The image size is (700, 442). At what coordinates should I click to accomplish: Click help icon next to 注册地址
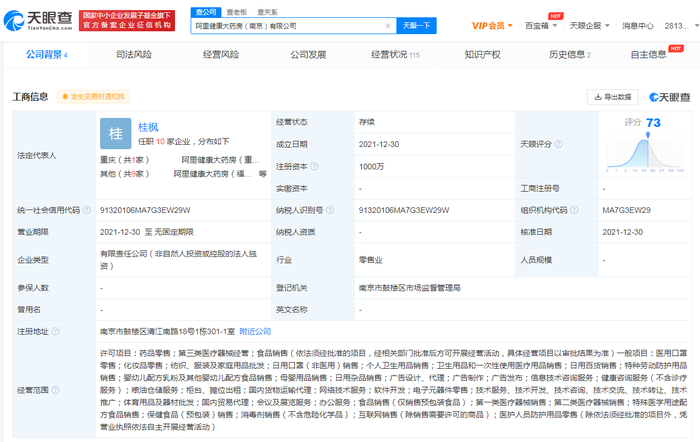[55, 331]
